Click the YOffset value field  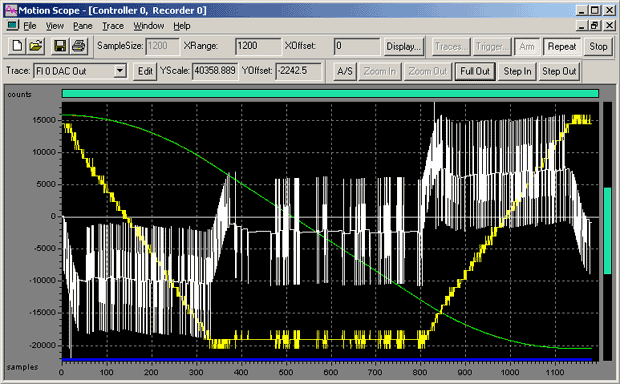(x=299, y=71)
